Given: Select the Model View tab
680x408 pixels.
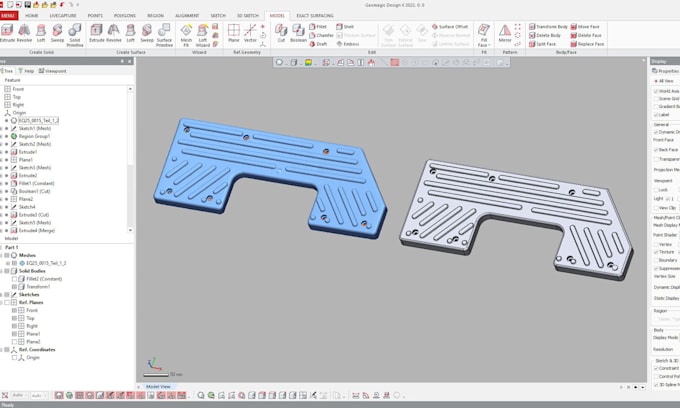Looking at the screenshot, I should point(158,386).
